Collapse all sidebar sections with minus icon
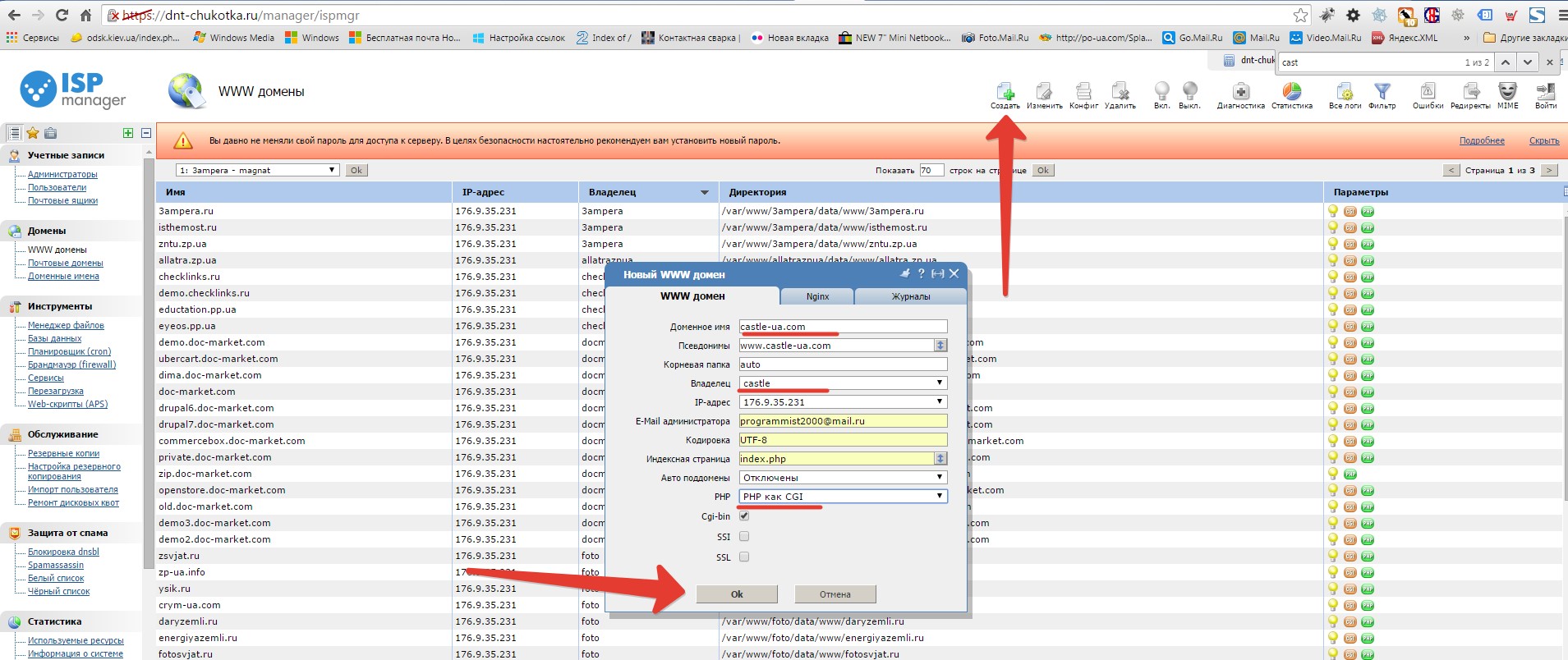1568x660 pixels. pos(146,133)
